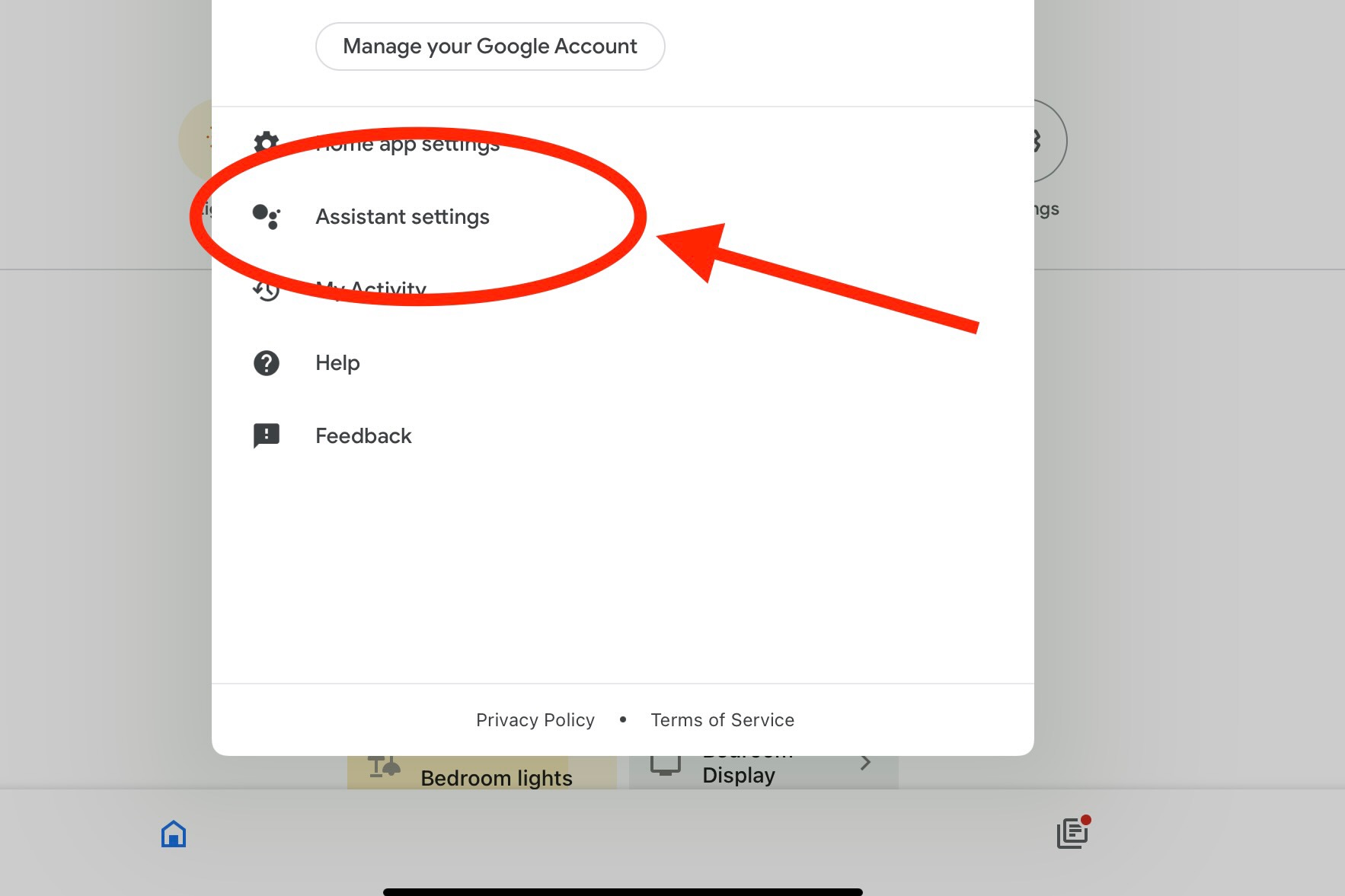Open Feedback

click(622, 436)
